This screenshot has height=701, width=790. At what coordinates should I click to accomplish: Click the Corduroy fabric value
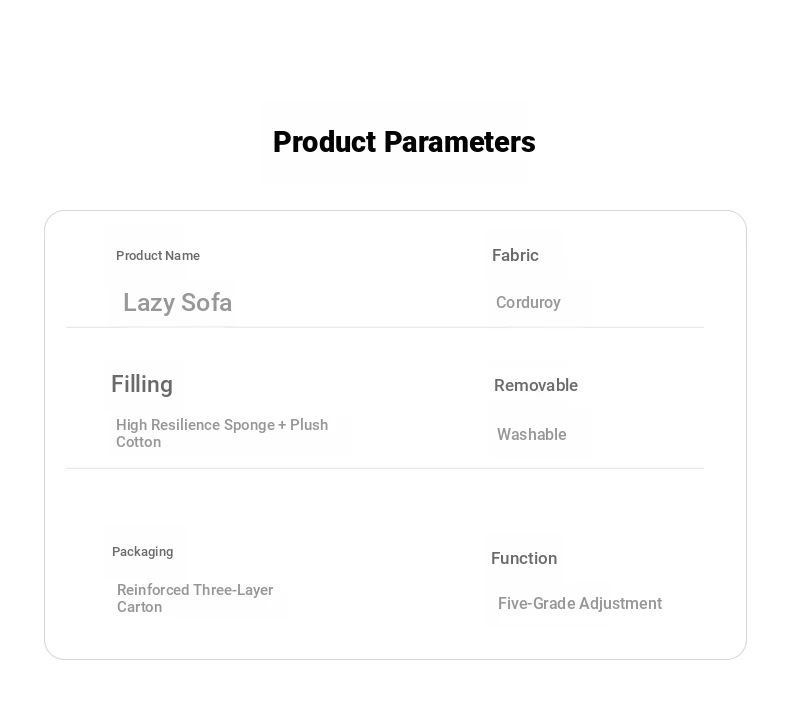pos(528,303)
